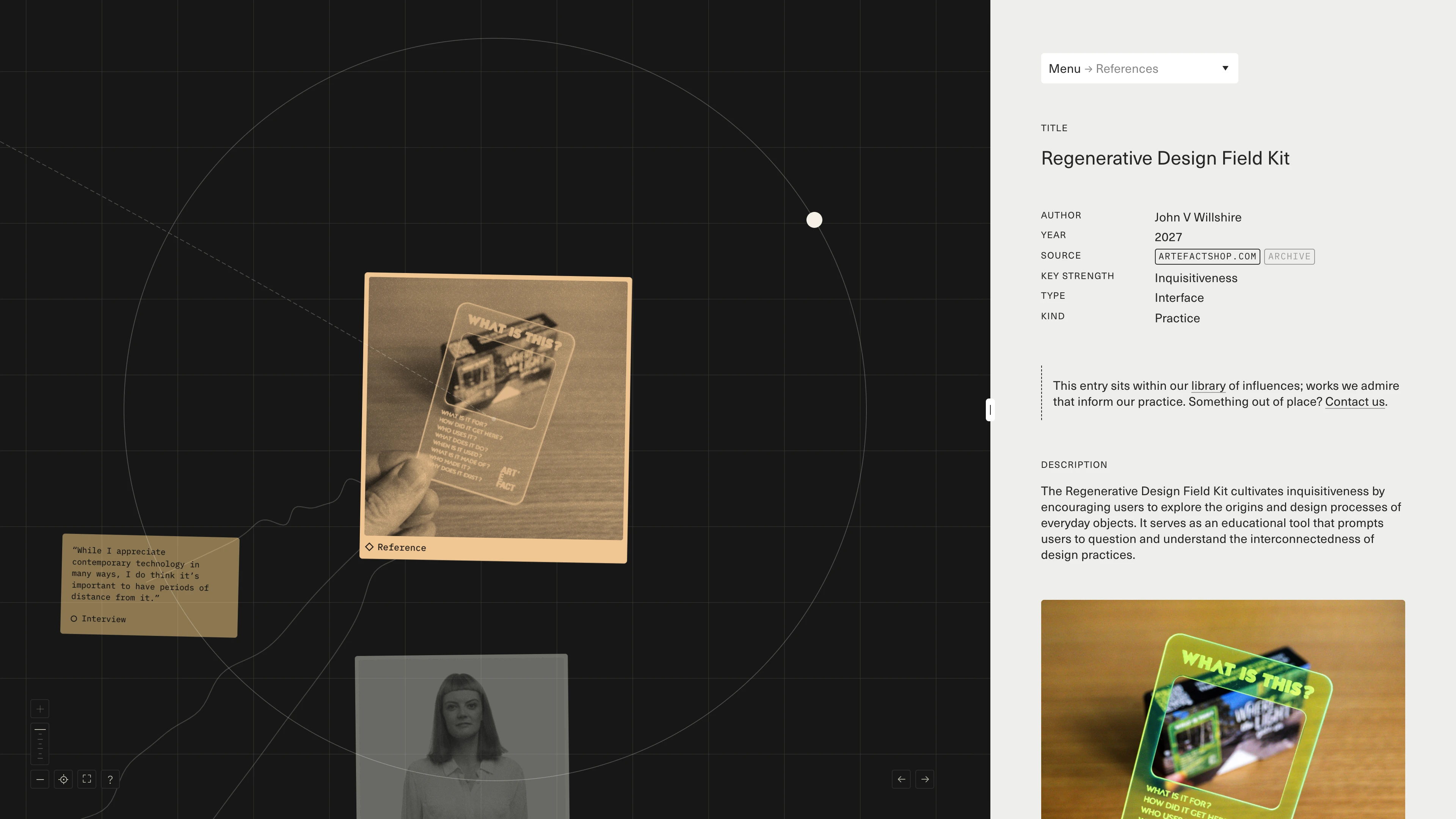1456x819 pixels.
Task: Open the ARCHIVE source tag
Action: coord(1289,257)
